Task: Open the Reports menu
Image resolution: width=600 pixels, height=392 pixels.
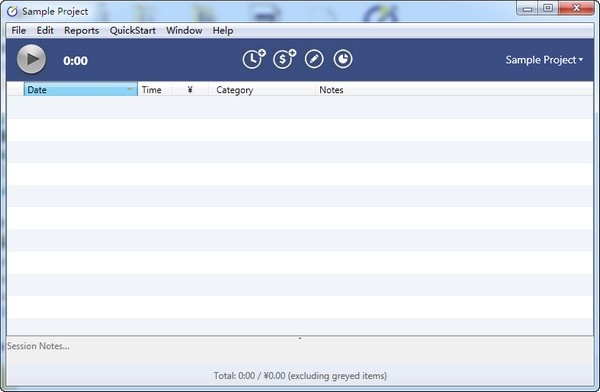Action: (82, 31)
